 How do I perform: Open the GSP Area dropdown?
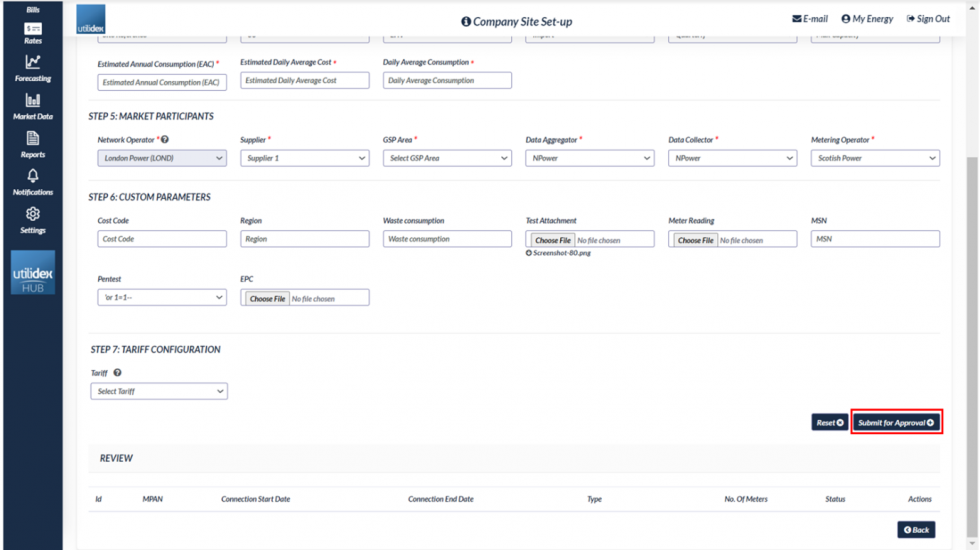pos(447,158)
